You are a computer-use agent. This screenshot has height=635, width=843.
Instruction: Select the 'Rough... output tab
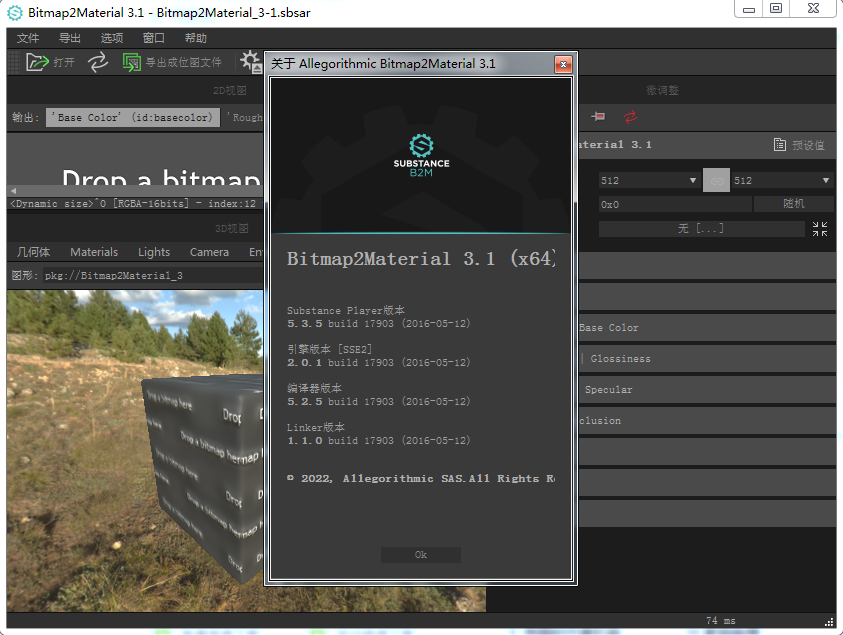245,118
